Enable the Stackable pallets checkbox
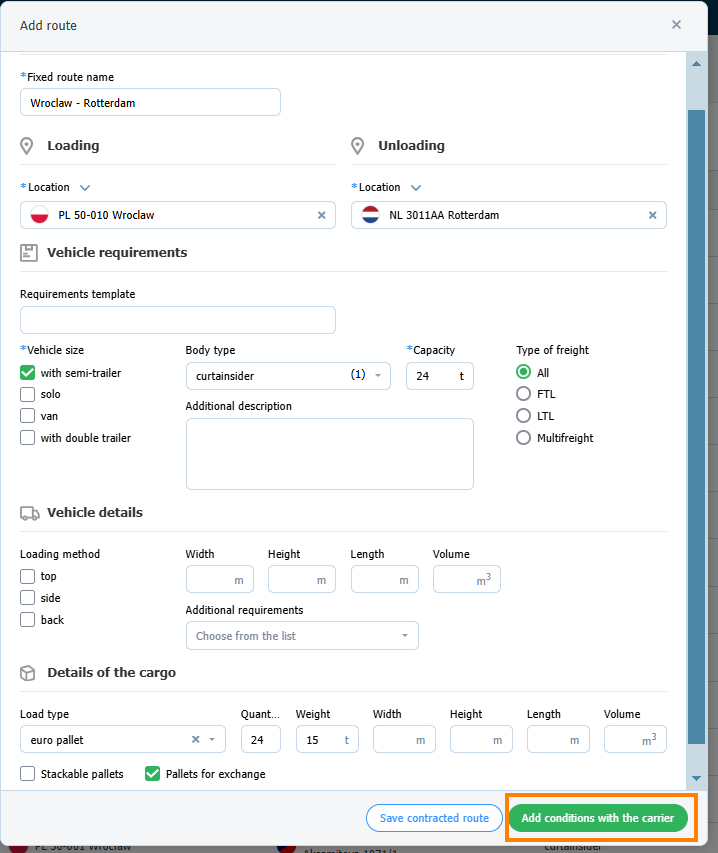The height and width of the screenshot is (853, 718). pyautogui.click(x=28, y=774)
